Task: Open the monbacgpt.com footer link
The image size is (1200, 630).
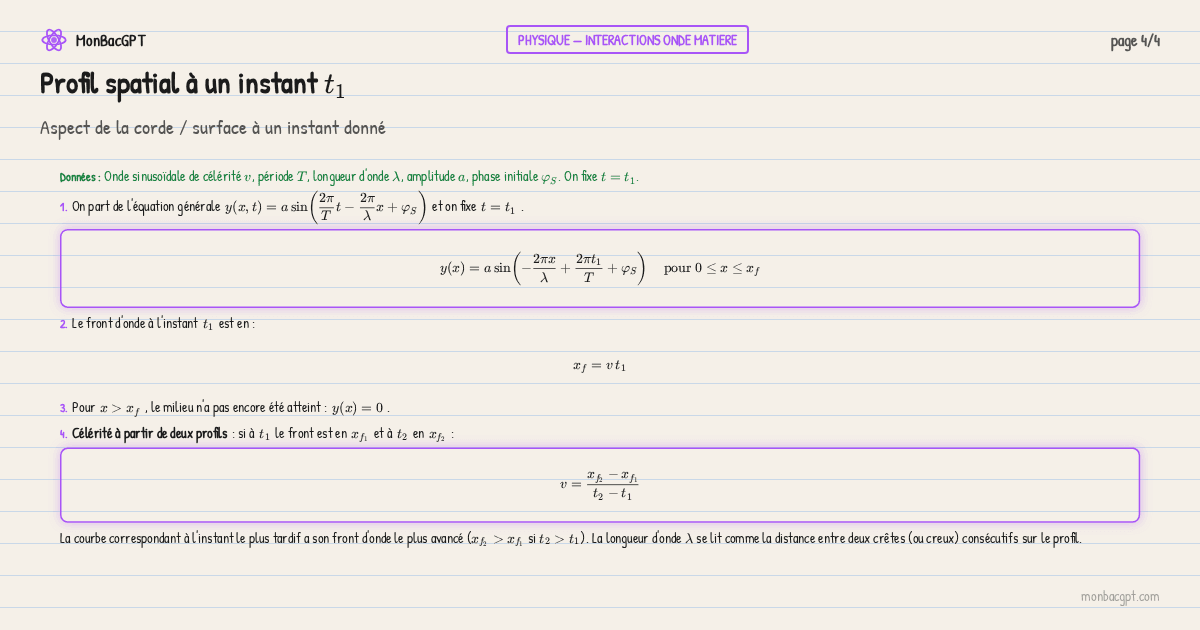Action: click(1119, 597)
